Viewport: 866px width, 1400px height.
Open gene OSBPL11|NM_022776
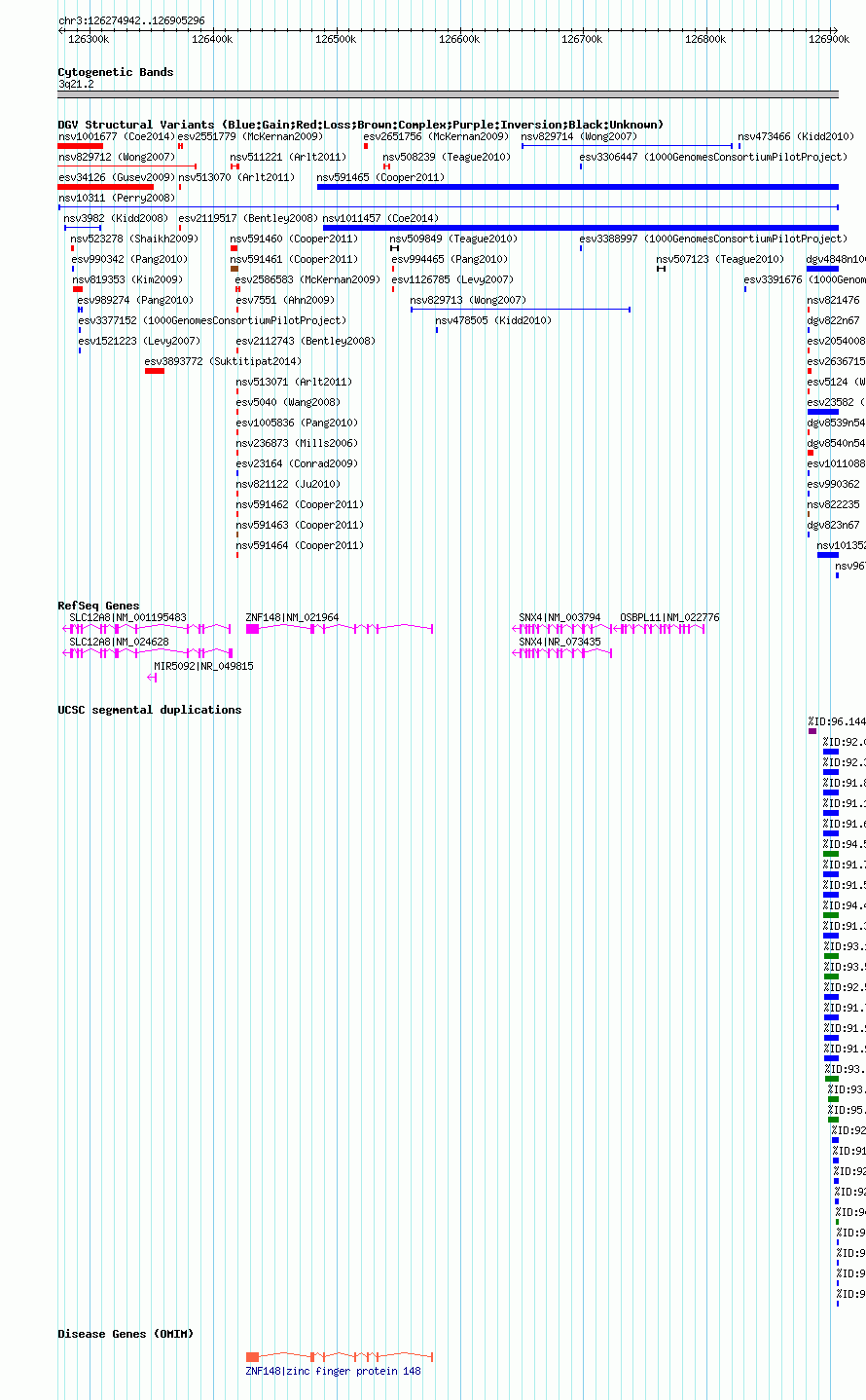(x=669, y=617)
